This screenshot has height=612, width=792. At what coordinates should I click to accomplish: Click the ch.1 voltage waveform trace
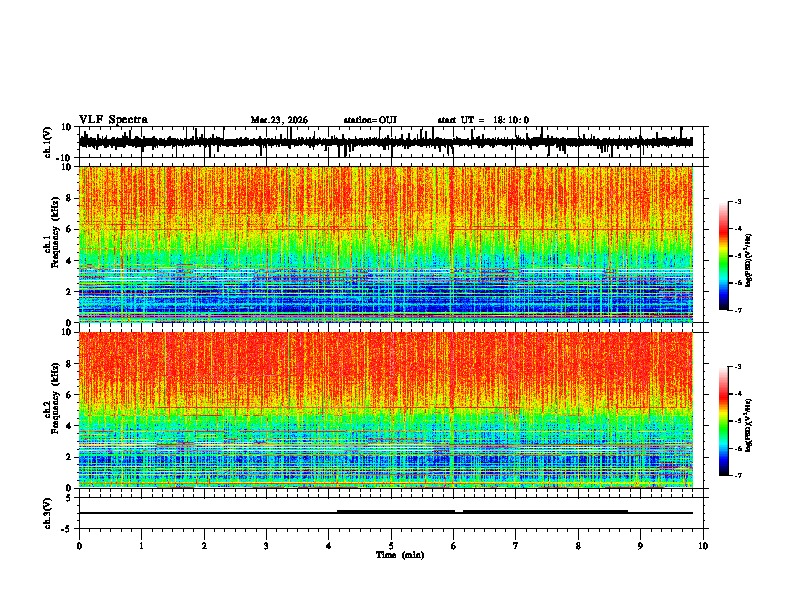click(385, 142)
